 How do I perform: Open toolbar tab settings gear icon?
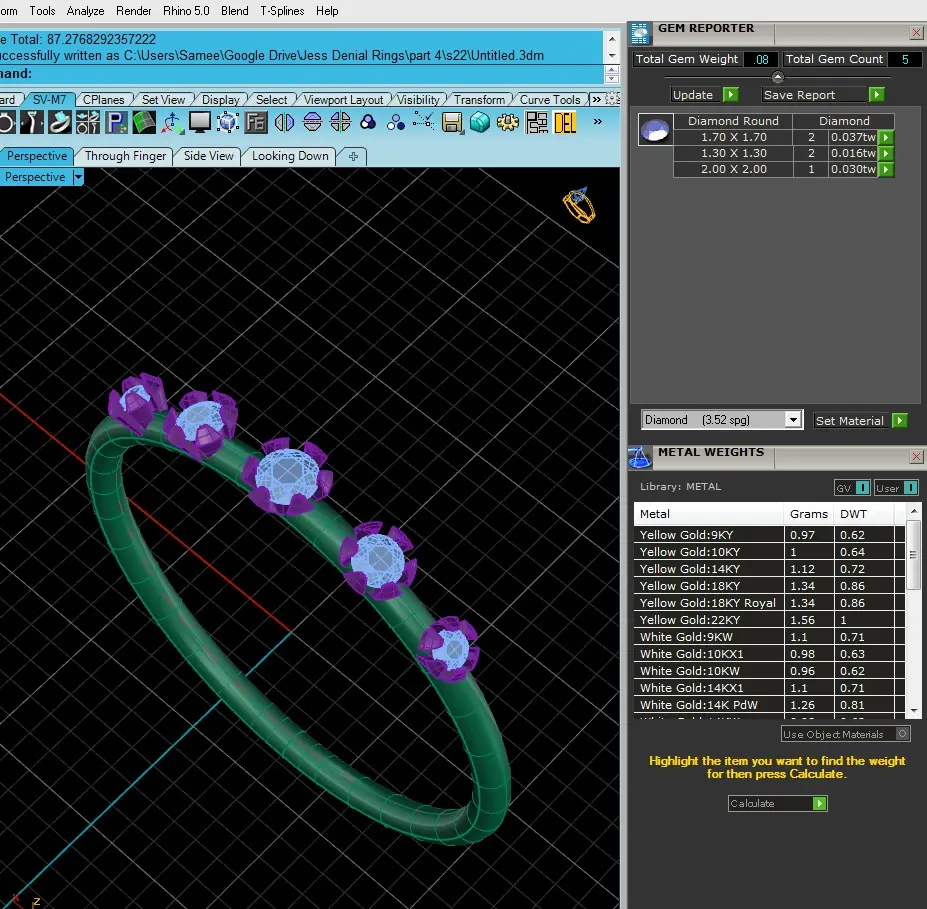click(612, 99)
